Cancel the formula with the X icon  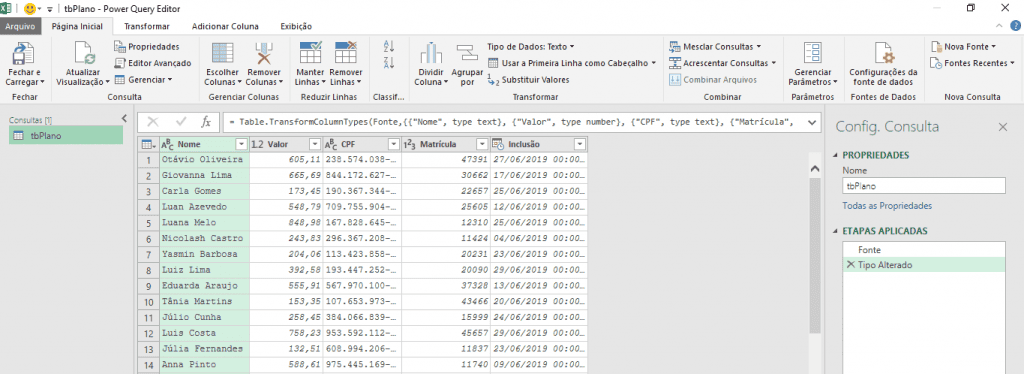pos(153,121)
